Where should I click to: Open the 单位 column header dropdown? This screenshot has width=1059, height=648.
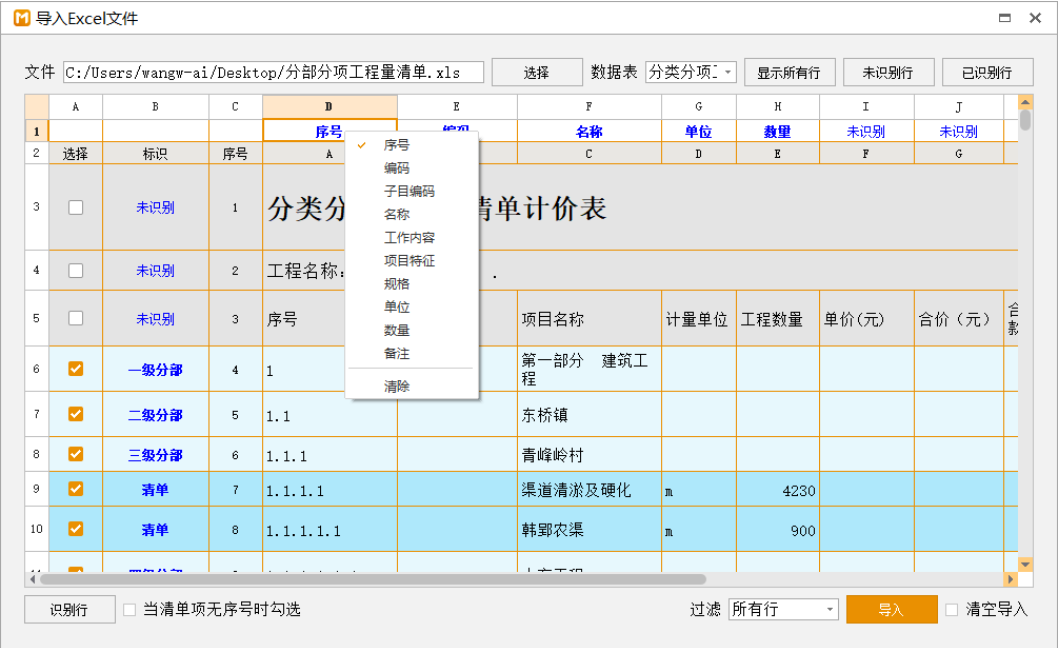698,132
